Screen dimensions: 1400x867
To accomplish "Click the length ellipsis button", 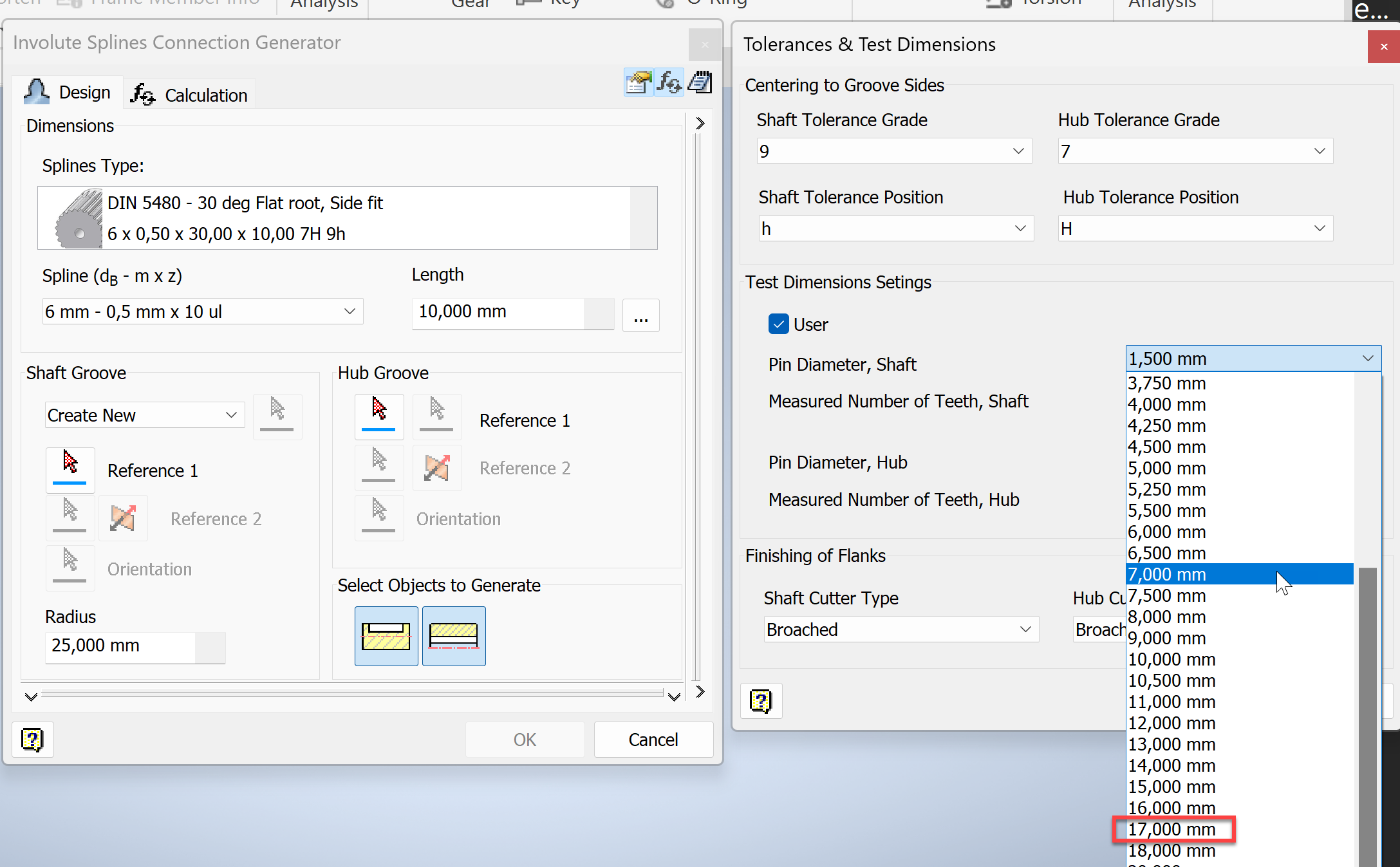I will (x=640, y=315).
